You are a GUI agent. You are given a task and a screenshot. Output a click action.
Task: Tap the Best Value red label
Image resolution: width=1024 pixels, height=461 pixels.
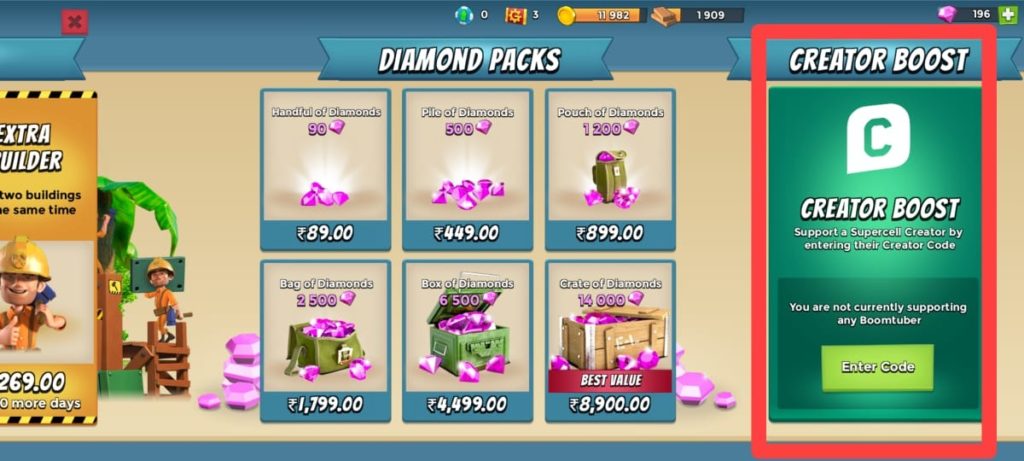pos(610,381)
